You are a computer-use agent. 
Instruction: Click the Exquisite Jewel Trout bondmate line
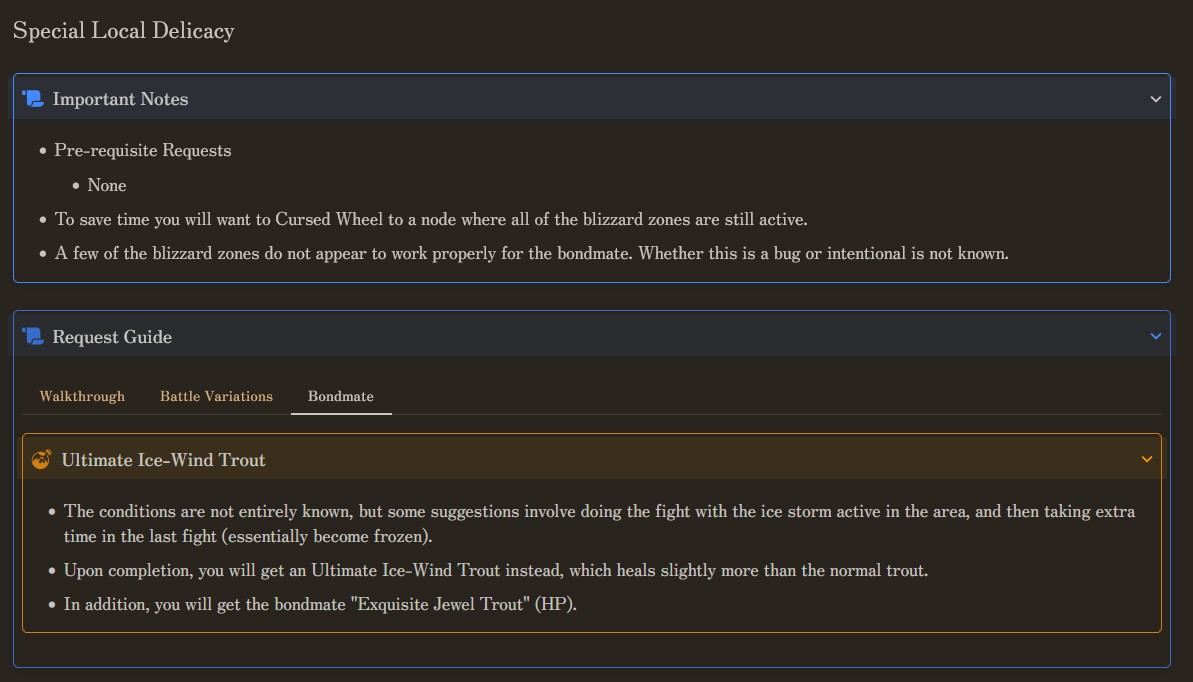tap(320, 604)
